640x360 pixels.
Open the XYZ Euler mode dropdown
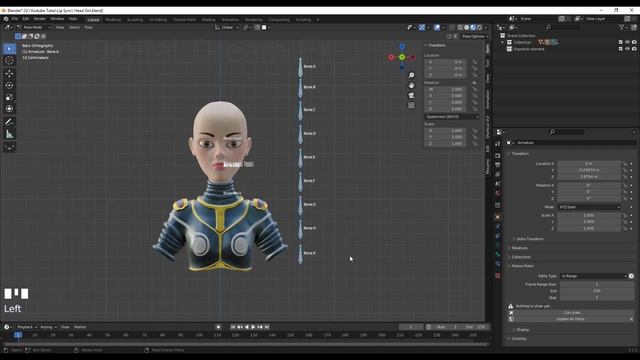(589, 207)
